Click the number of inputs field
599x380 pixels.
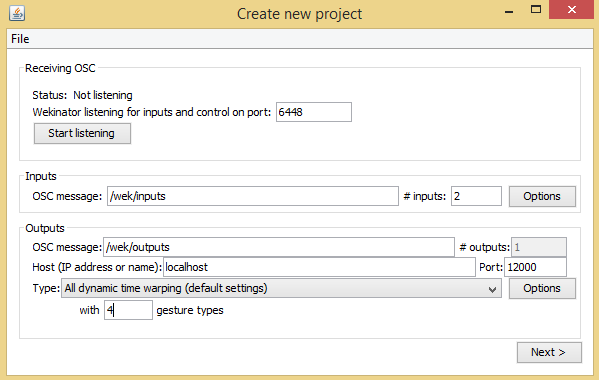pos(476,196)
